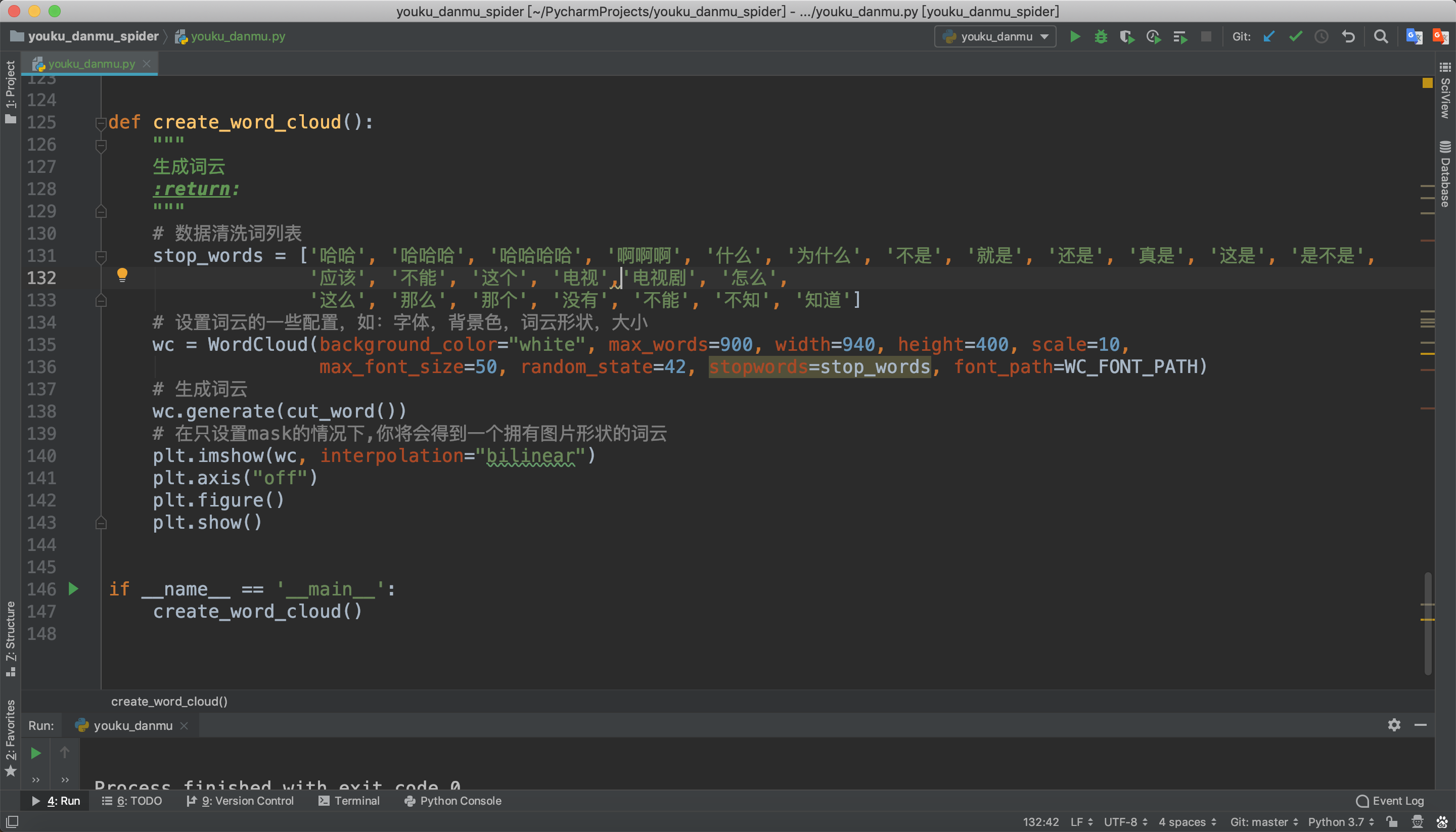Click the green Run button in toolbar

pos(1074,36)
